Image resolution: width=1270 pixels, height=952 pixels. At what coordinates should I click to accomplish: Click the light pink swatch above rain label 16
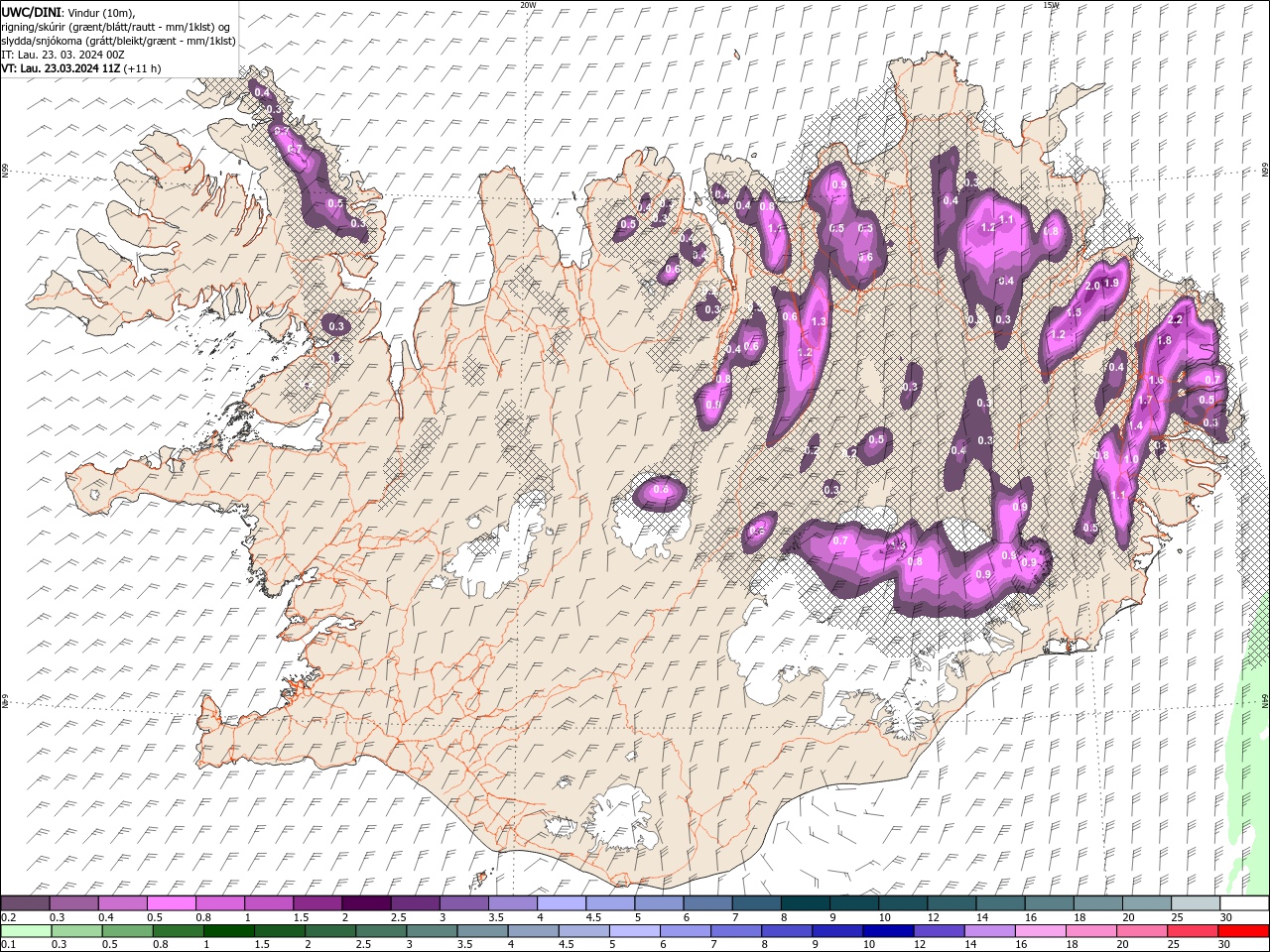coord(1042,930)
